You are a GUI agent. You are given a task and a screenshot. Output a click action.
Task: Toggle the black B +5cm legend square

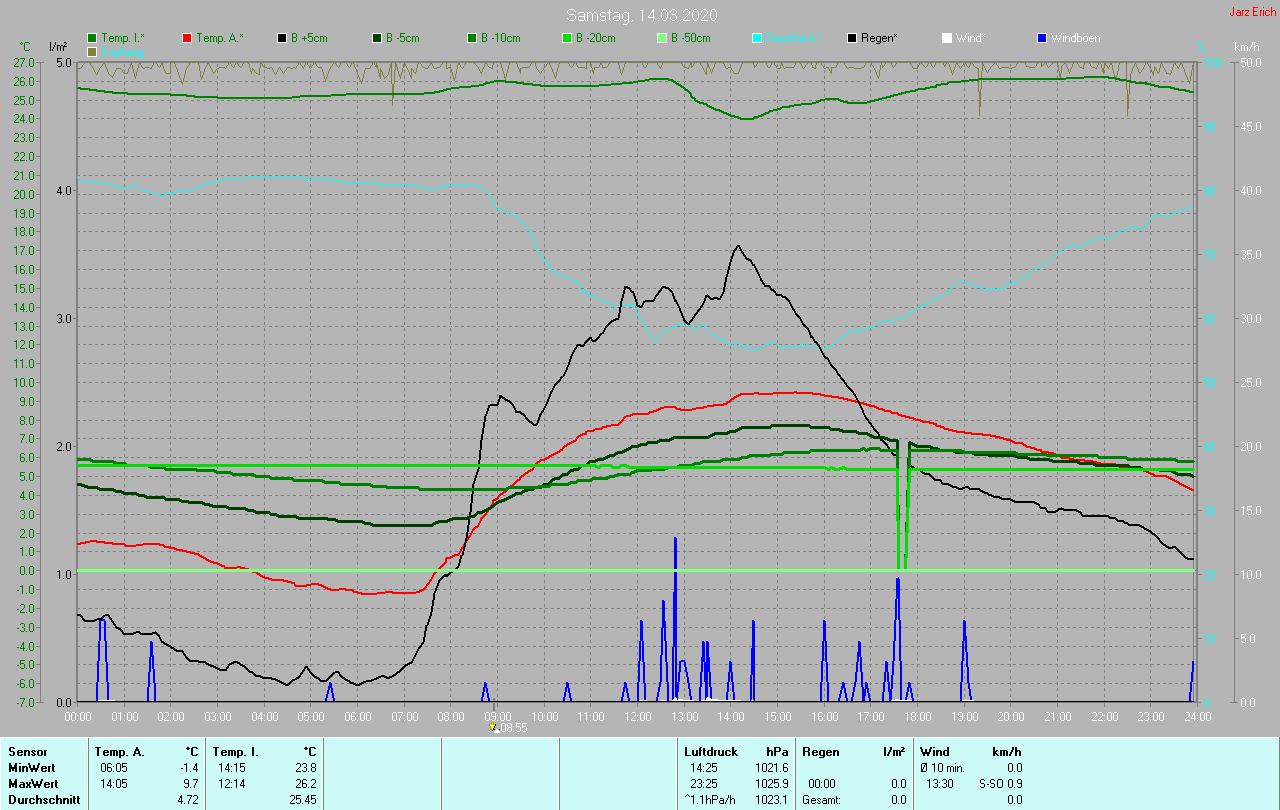tap(282, 38)
